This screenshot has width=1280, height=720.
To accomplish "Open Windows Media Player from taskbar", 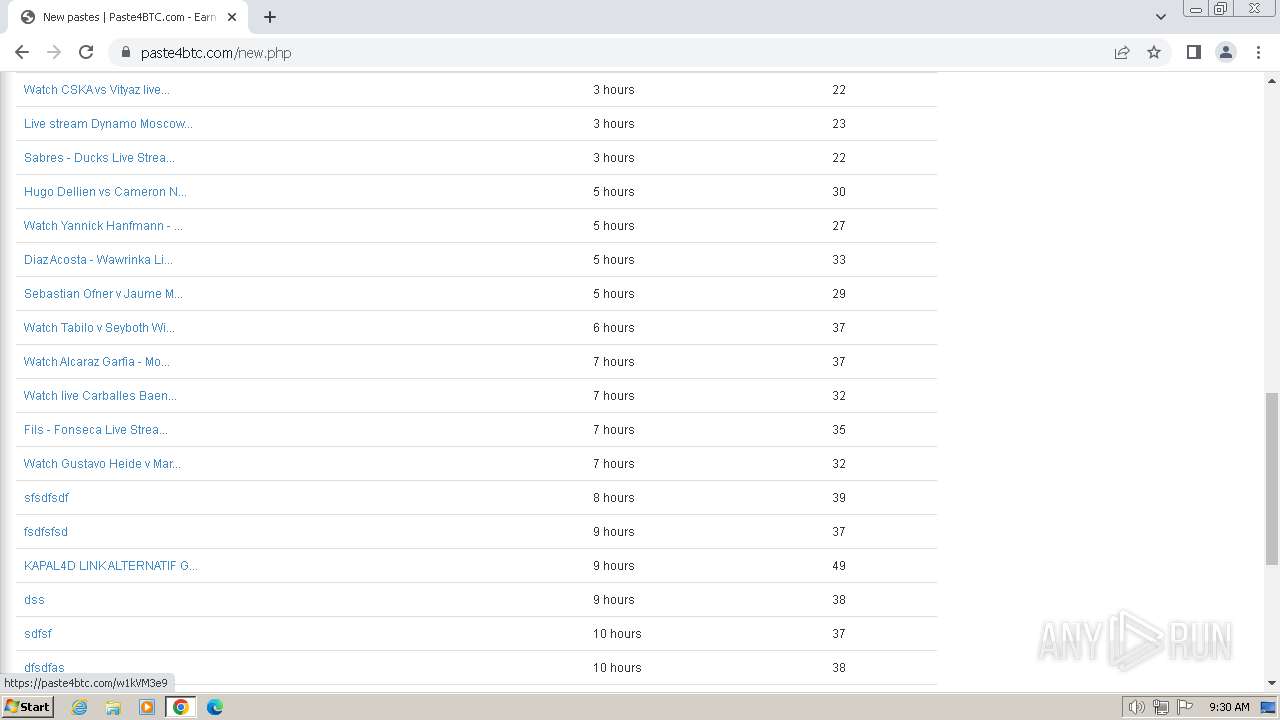I will (x=147, y=707).
